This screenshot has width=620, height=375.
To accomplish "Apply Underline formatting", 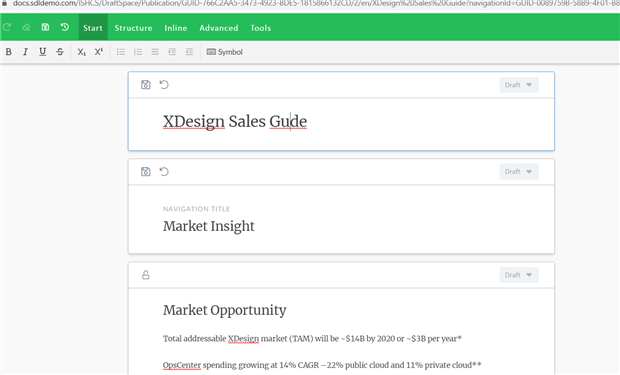I will [x=42, y=52].
